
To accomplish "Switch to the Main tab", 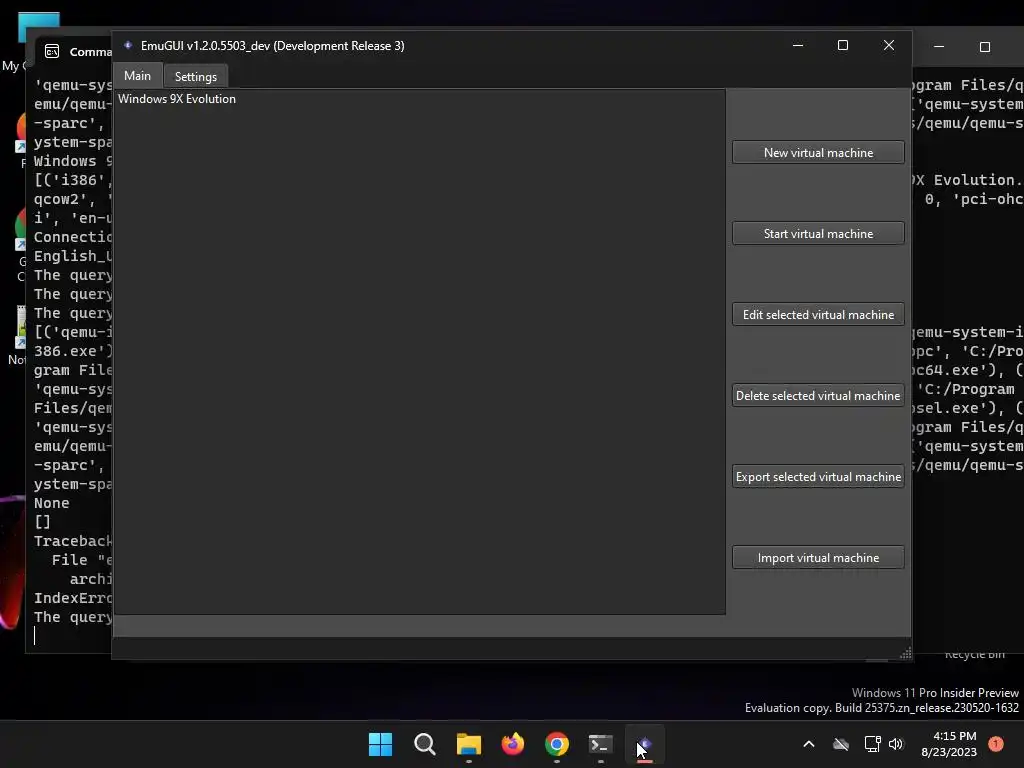I will (x=137, y=76).
